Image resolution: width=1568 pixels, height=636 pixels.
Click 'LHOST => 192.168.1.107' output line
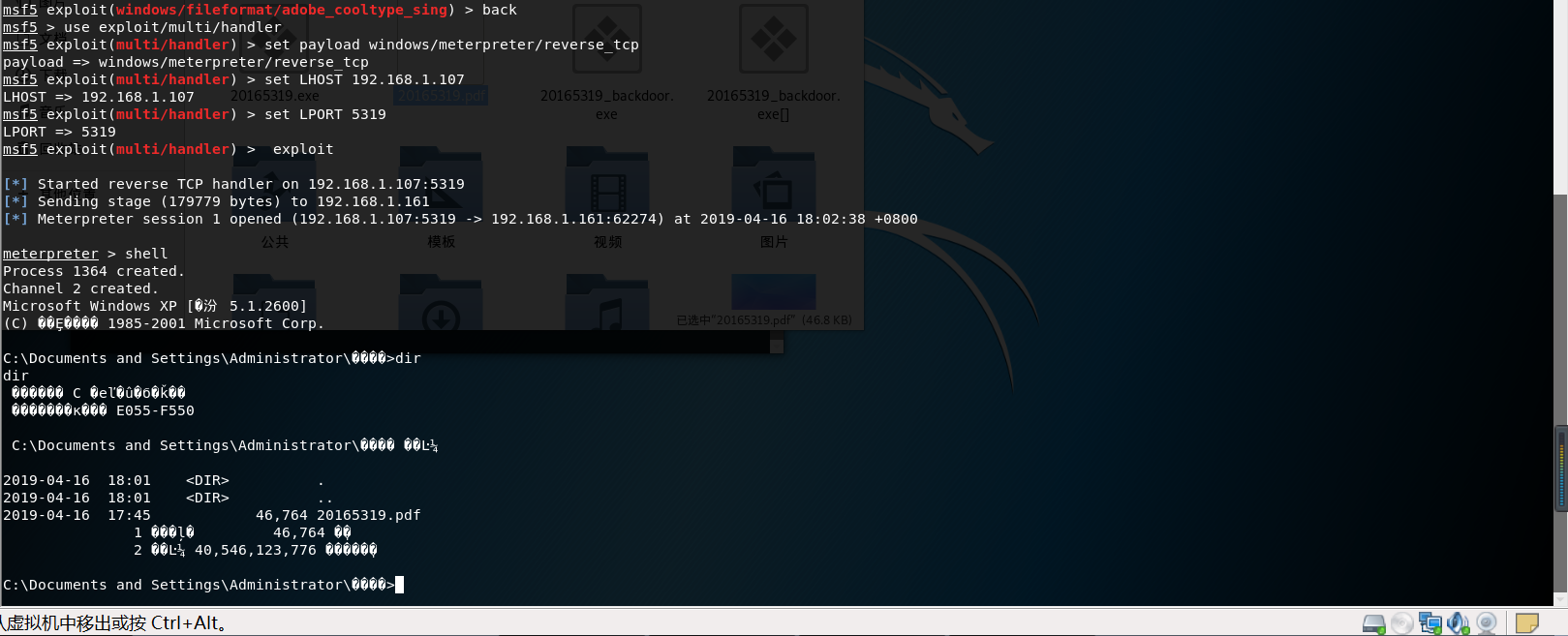coord(99,97)
